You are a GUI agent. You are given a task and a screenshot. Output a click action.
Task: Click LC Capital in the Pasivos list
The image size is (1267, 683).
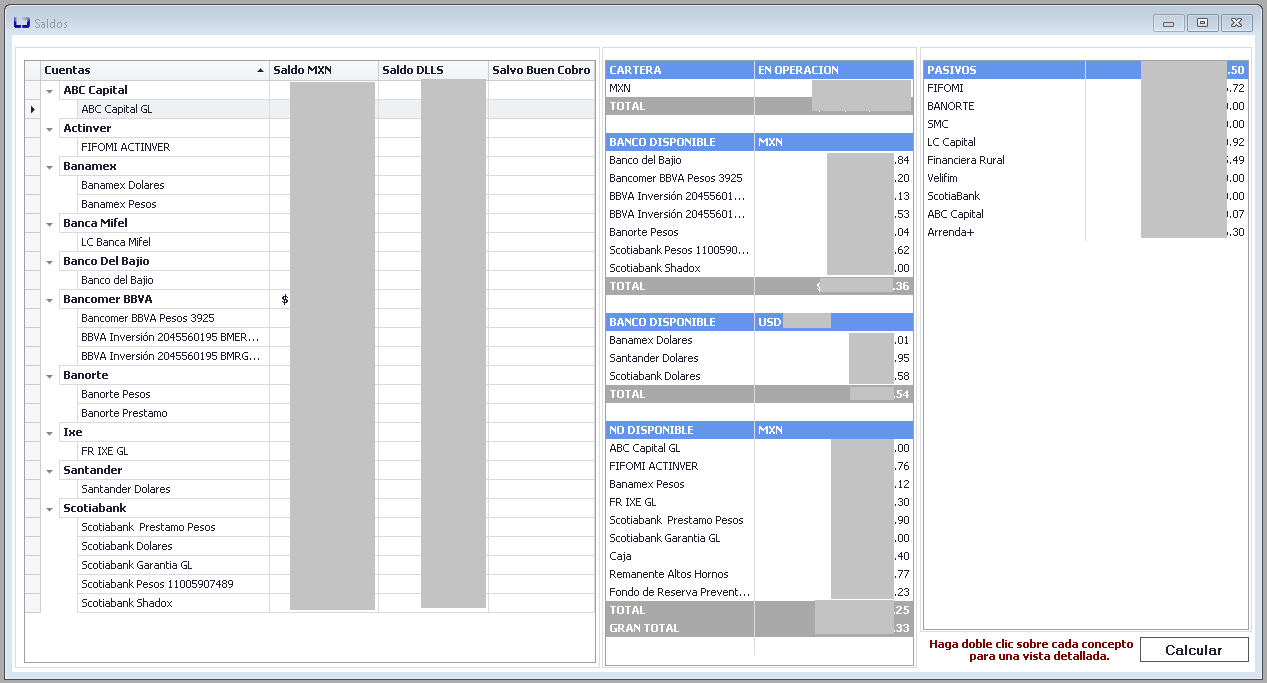1086,142
